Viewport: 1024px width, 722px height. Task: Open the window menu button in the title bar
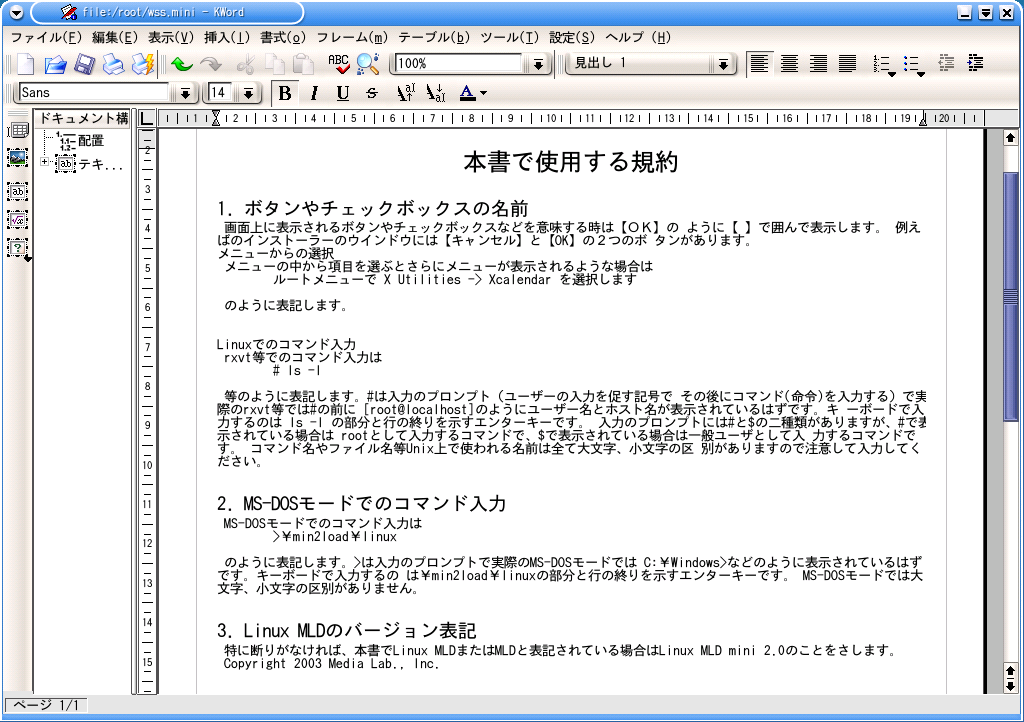[x=16, y=12]
